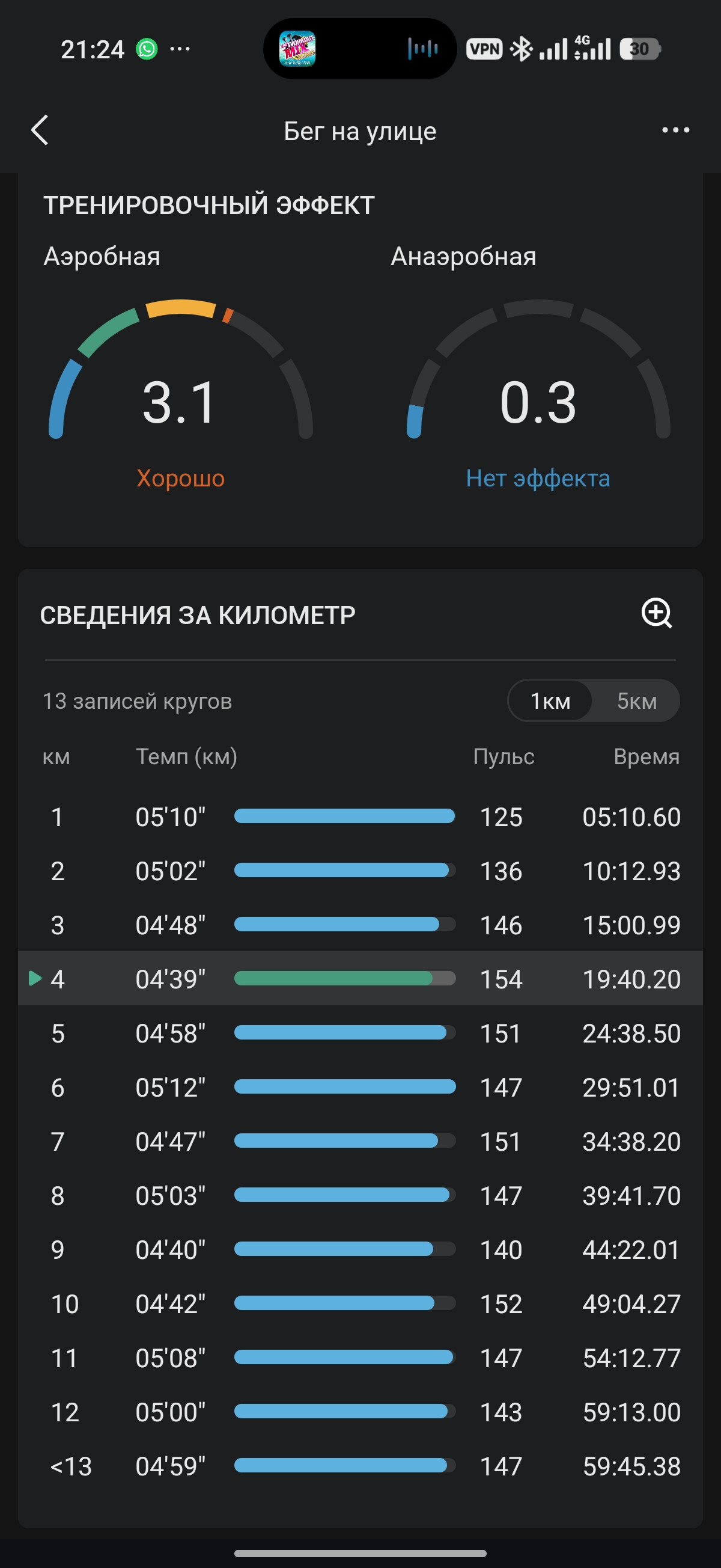The height and width of the screenshot is (1568, 721).
Task: Tap the last partial lap row <13
Action: click(360, 1466)
